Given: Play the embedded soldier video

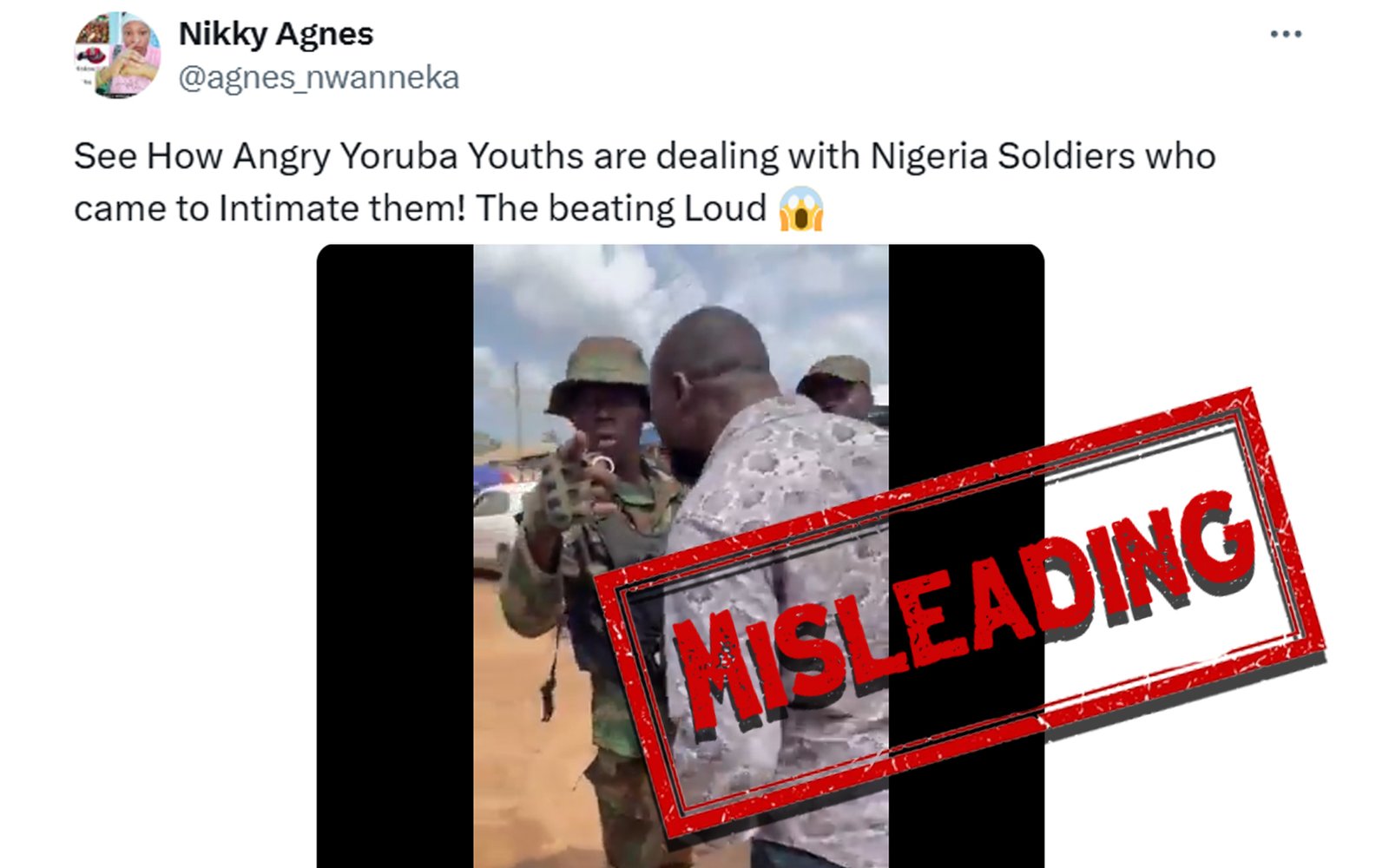Looking at the screenshot, I should pyautogui.click(x=681, y=556).
